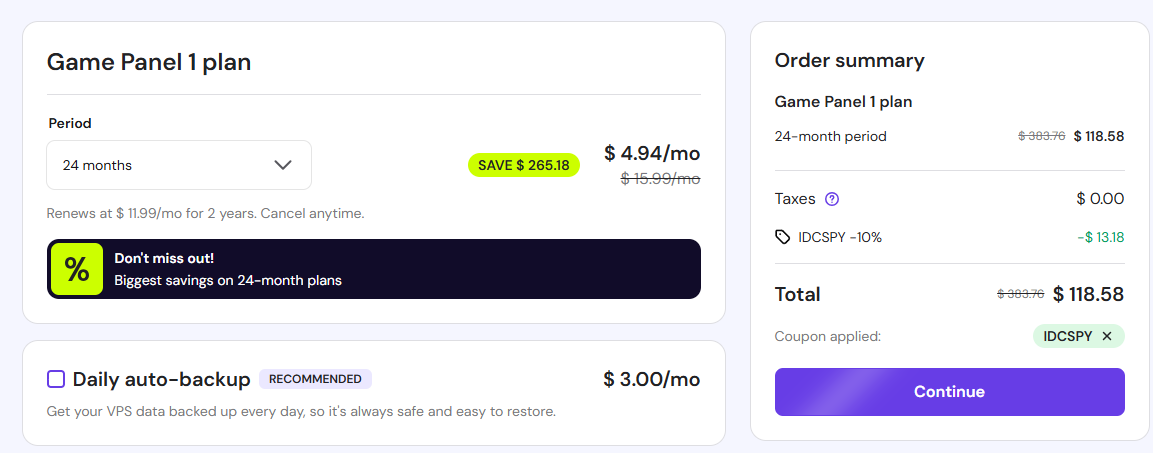Click the chevron arrow in the Period selector

click(x=283, y=165)
